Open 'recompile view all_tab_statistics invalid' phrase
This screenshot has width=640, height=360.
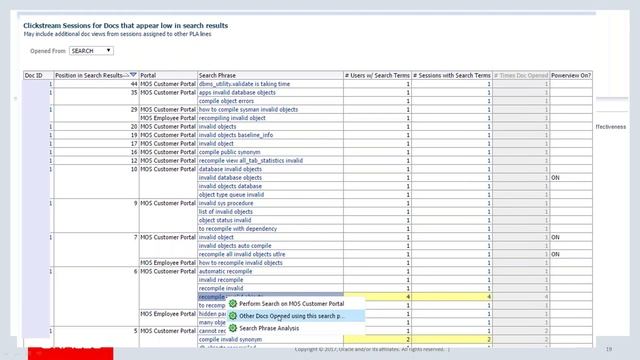pos(251,161)
